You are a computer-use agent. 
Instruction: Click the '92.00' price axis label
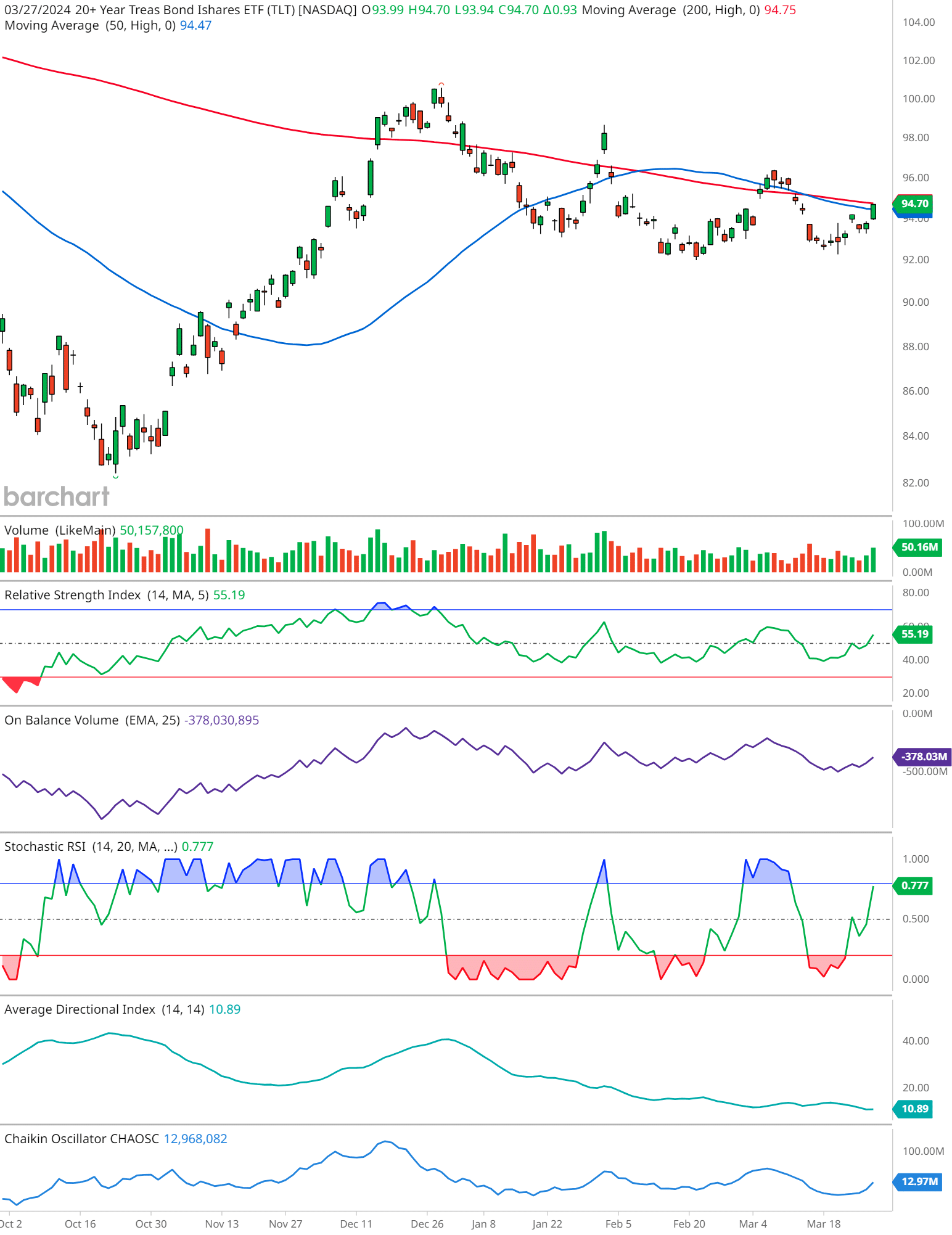(x=916, y=260)
